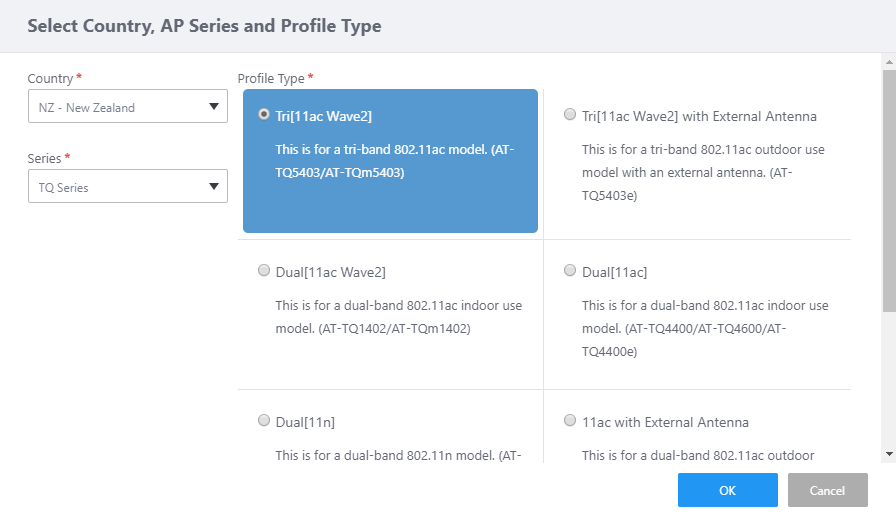The height and width of the screenshot is (530, 896).
Task: Click the AT-TQ1402/AT-TQm1402 dual-band description text
Action: (398, 316)
